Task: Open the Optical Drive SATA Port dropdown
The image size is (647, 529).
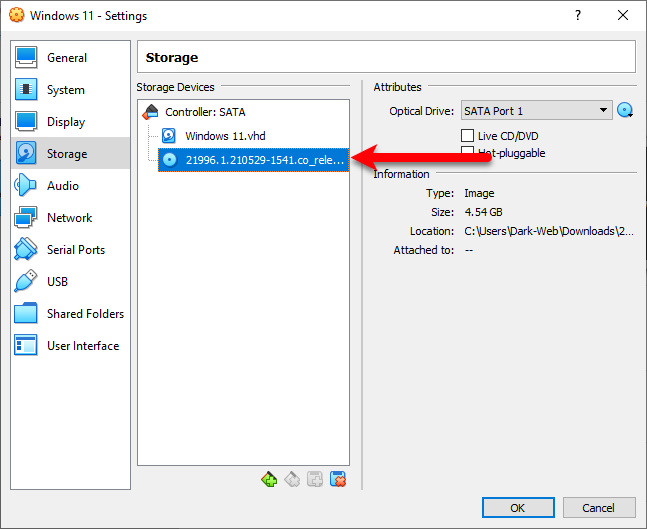Action: click(x=536, y=111)
